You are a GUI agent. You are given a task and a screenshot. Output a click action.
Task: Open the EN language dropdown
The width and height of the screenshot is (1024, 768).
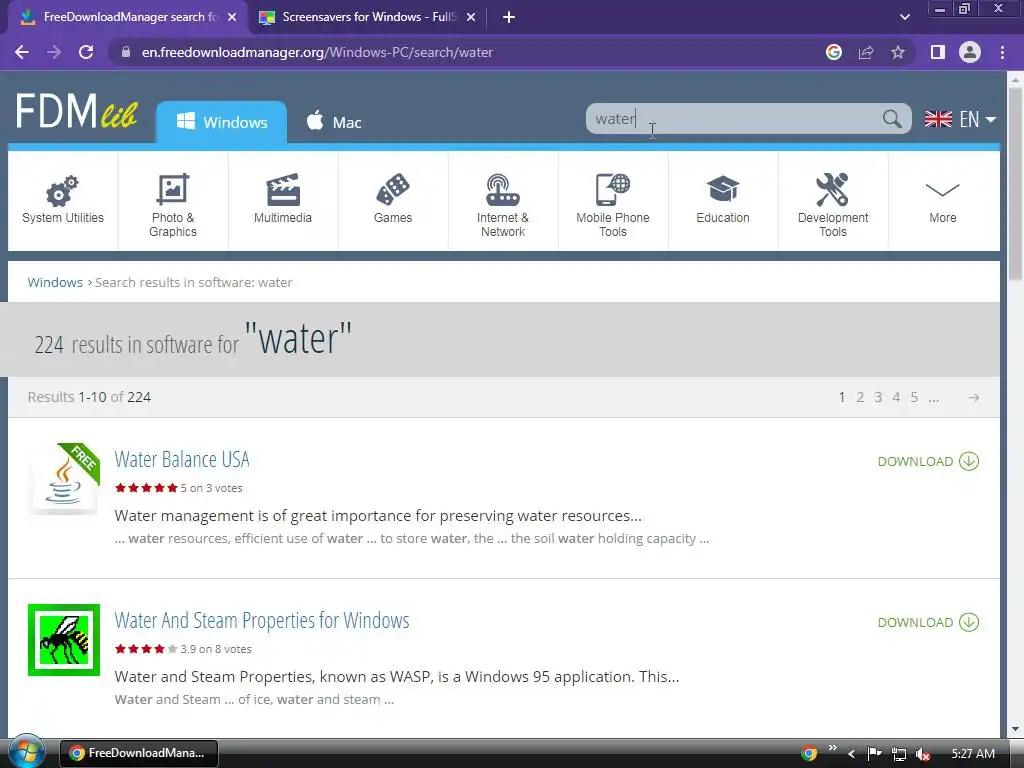point(960,120)
